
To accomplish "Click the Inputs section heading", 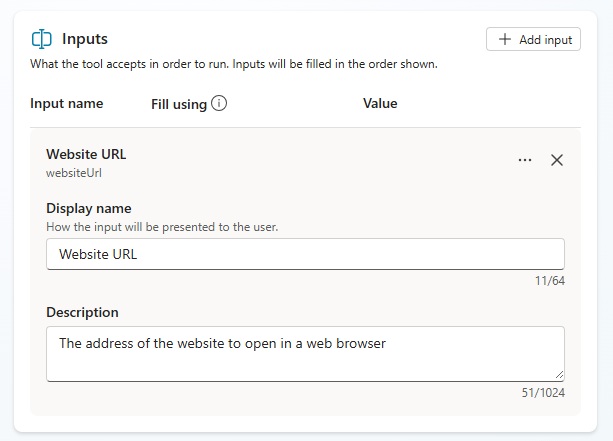I will pyautogui.click(x=85, y=39).
